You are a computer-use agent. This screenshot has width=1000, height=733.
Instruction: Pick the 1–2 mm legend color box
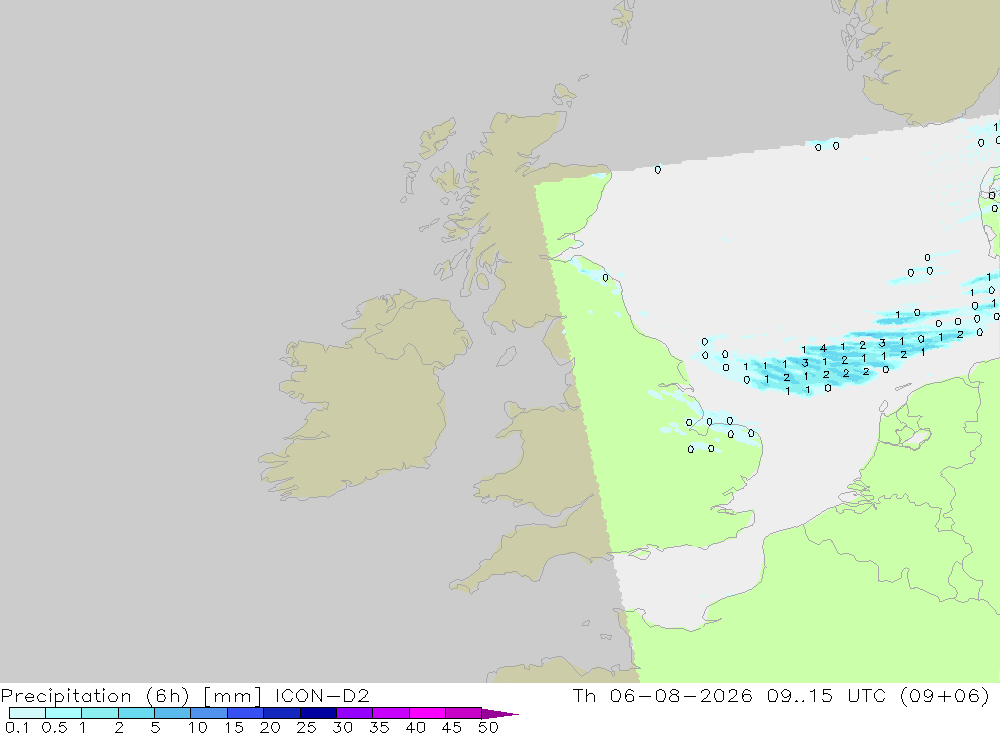(100, 713)
